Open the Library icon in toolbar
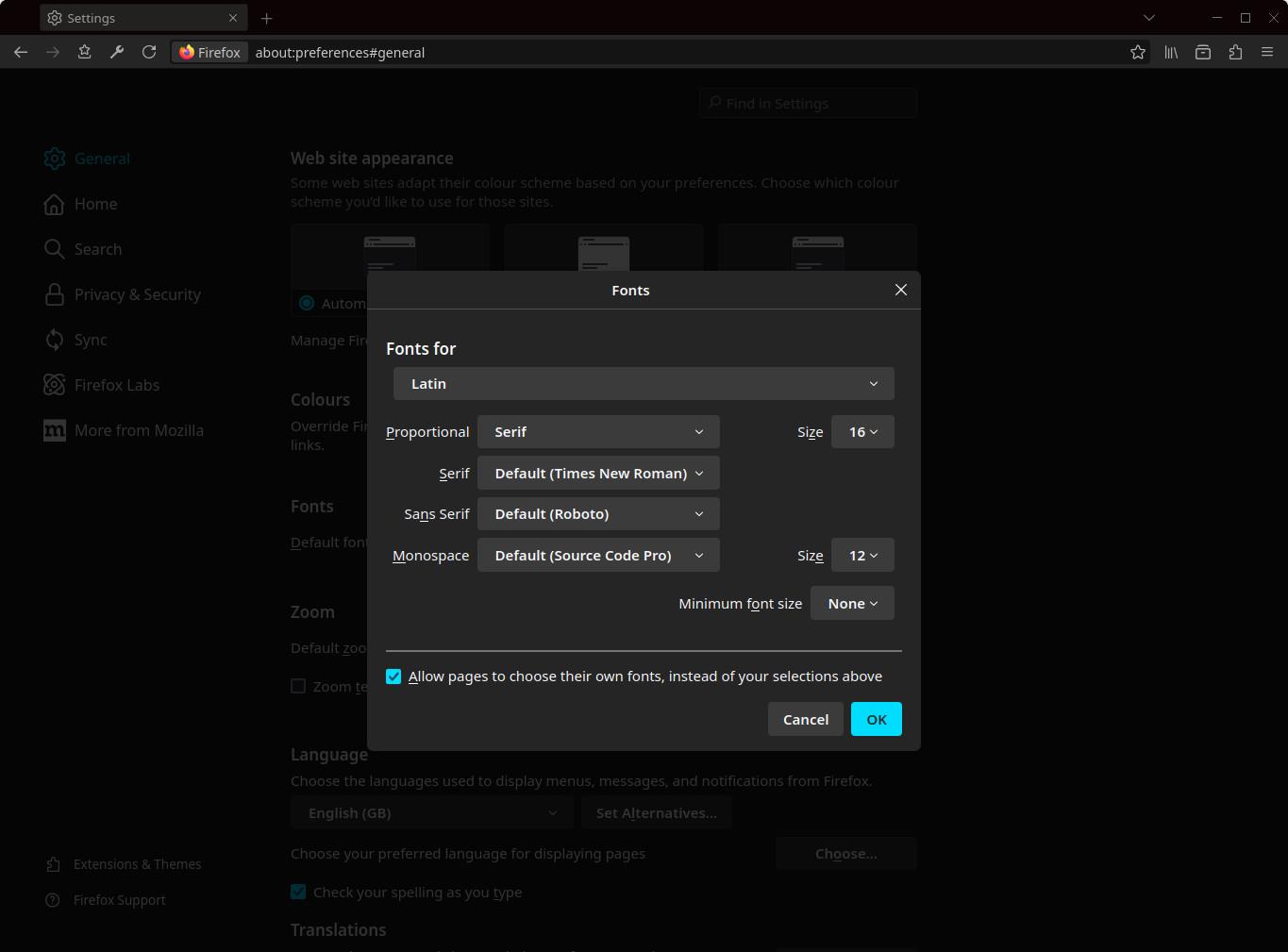Image resolution: width=1288 pixels, height=952 pixels. [x=1171, y=53]
